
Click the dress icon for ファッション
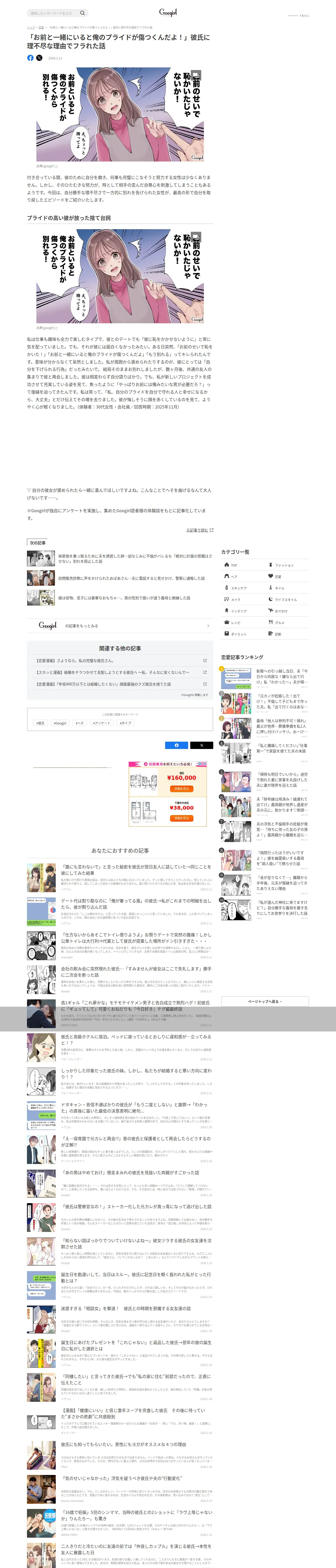click(271, 565)
